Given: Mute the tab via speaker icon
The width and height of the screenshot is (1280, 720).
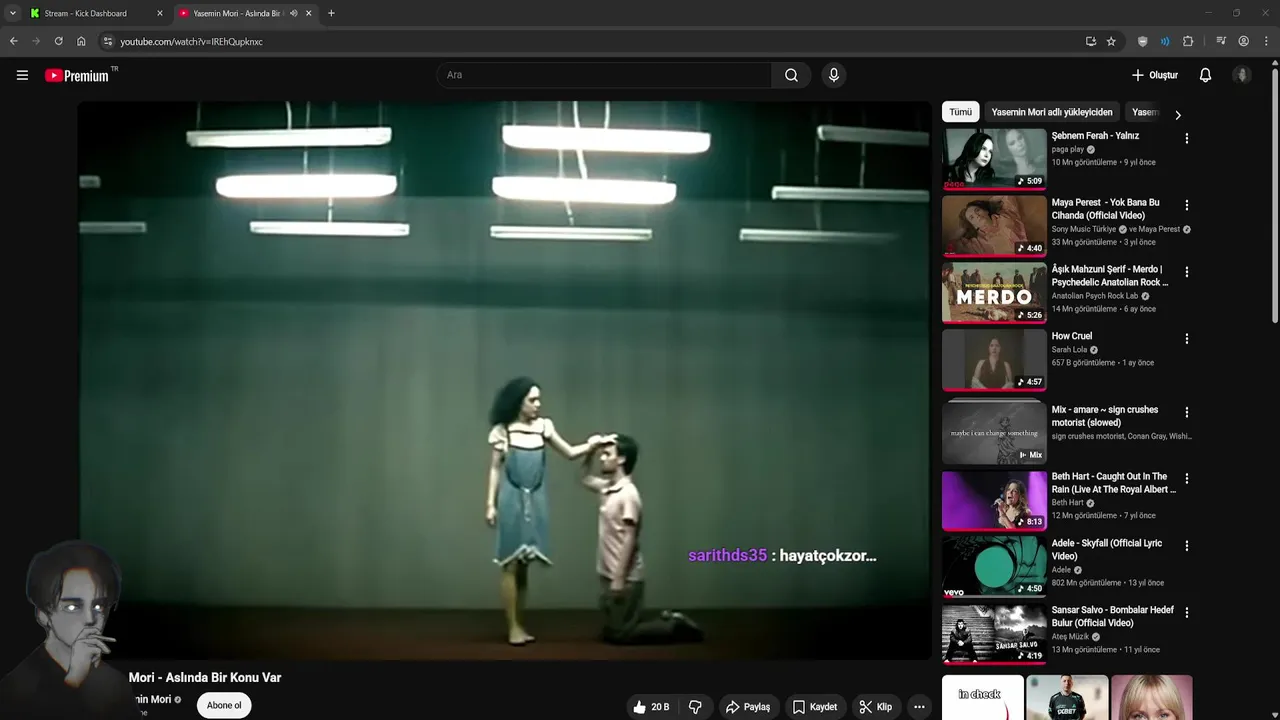Looking at the screenshot, I should pyautogui.click(x=294, y=13).
